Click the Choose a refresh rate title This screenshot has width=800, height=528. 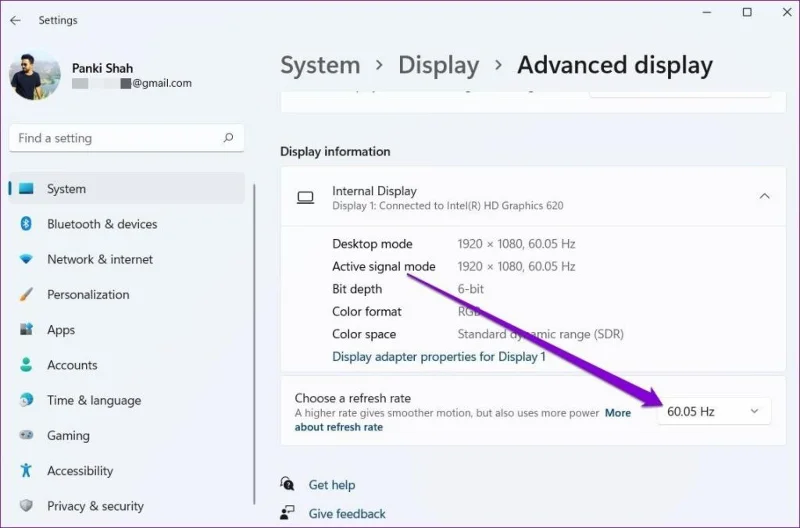point(353,398)
